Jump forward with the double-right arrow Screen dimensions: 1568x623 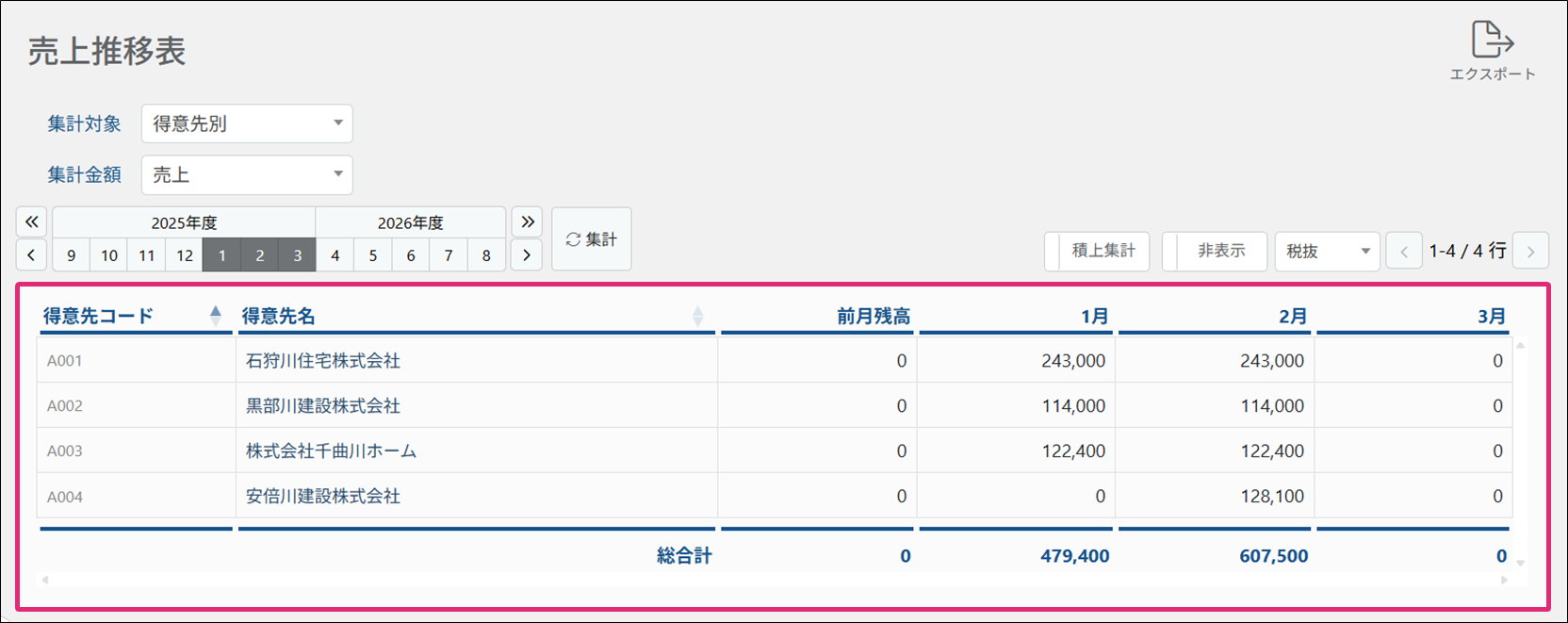[x=527, y=222]
